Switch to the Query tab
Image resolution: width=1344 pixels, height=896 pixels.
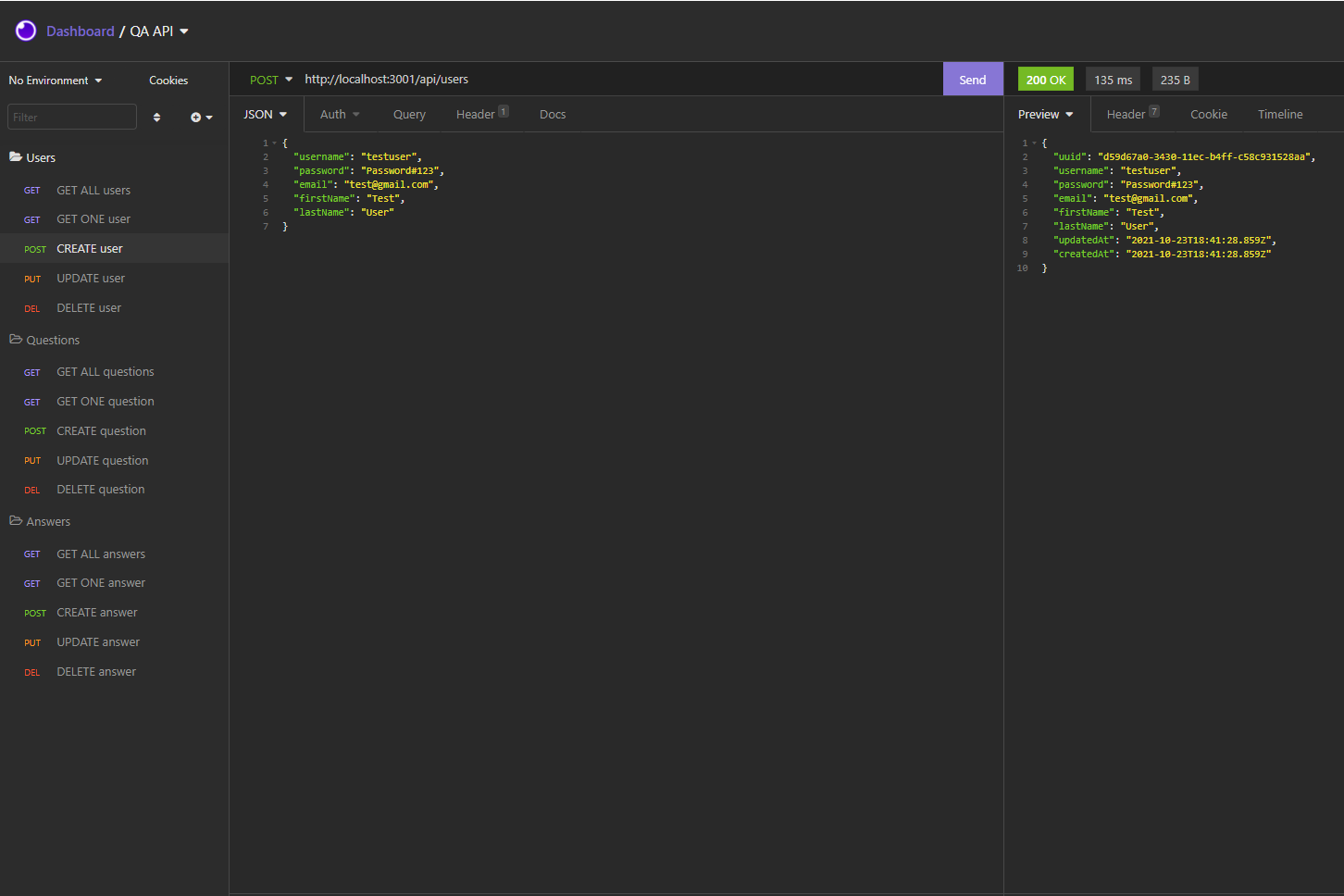[409, 115]
